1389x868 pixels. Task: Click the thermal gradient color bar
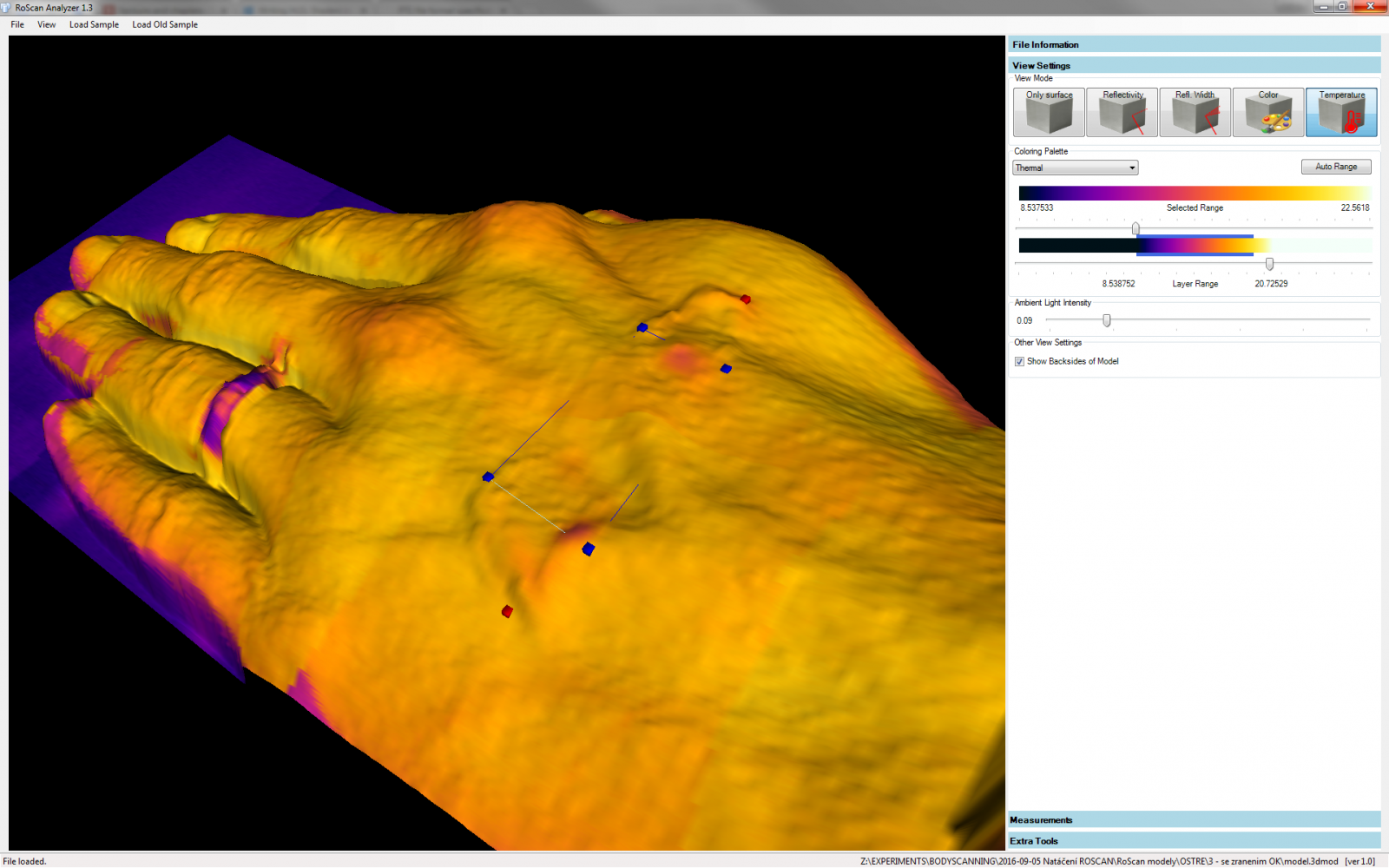coord(1194,193)
